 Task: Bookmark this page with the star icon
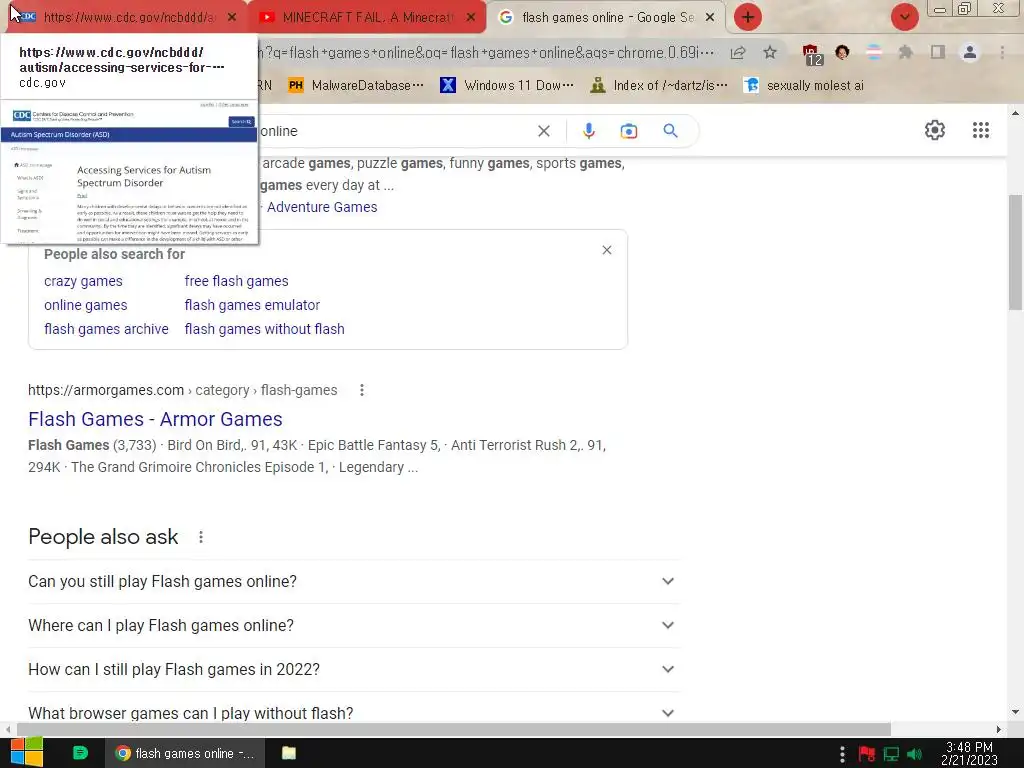click(770, 52)
